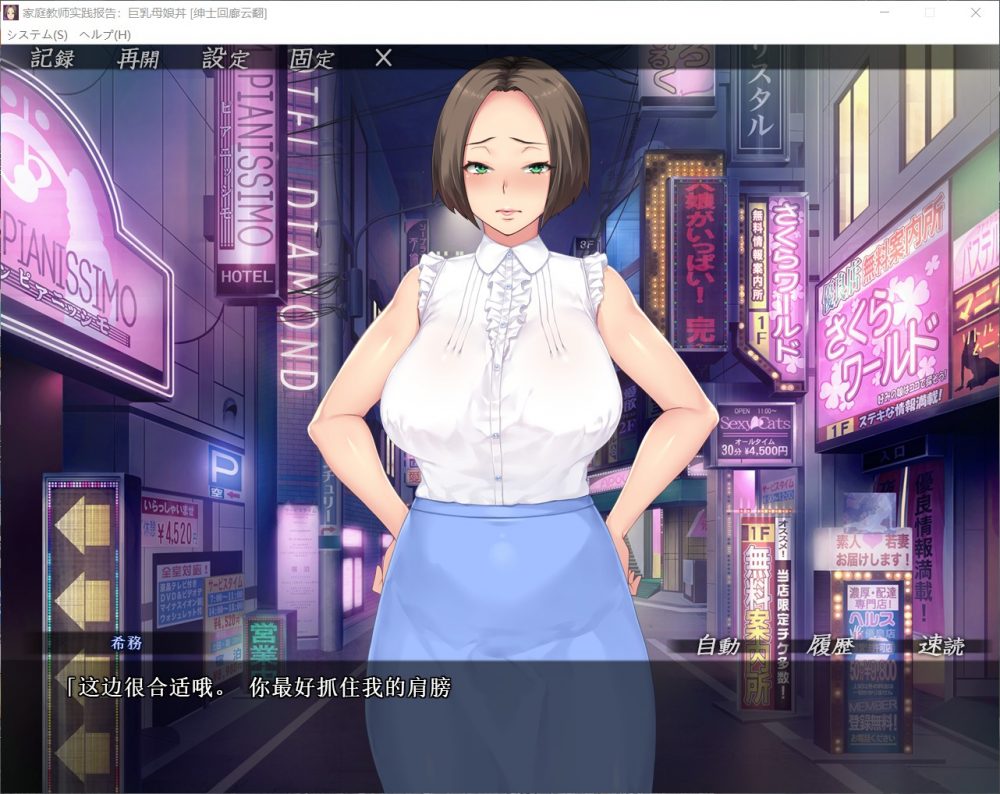This screenshot has height=794, width=1000.
Task: Maximize the game window
Action: (x=930, y=13)
